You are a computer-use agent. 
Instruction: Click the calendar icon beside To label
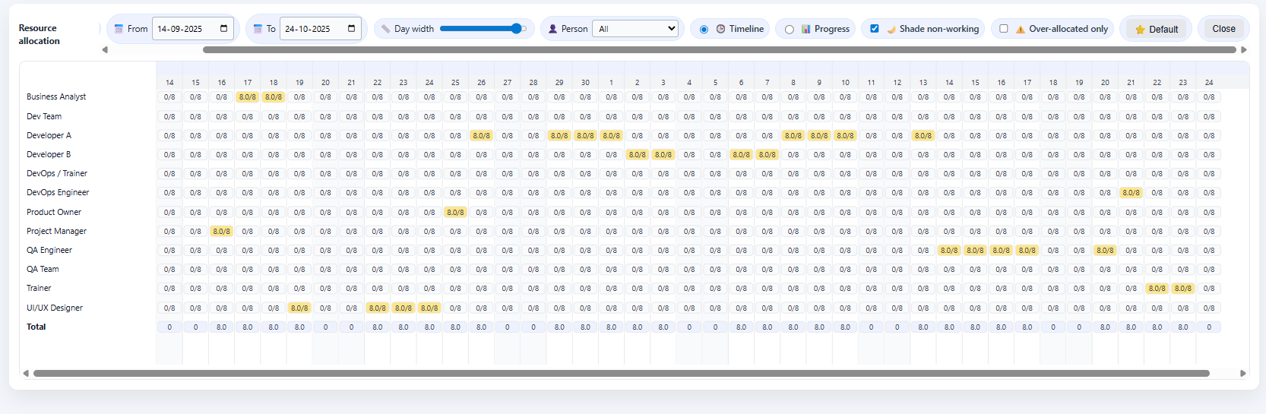point(258,29)
